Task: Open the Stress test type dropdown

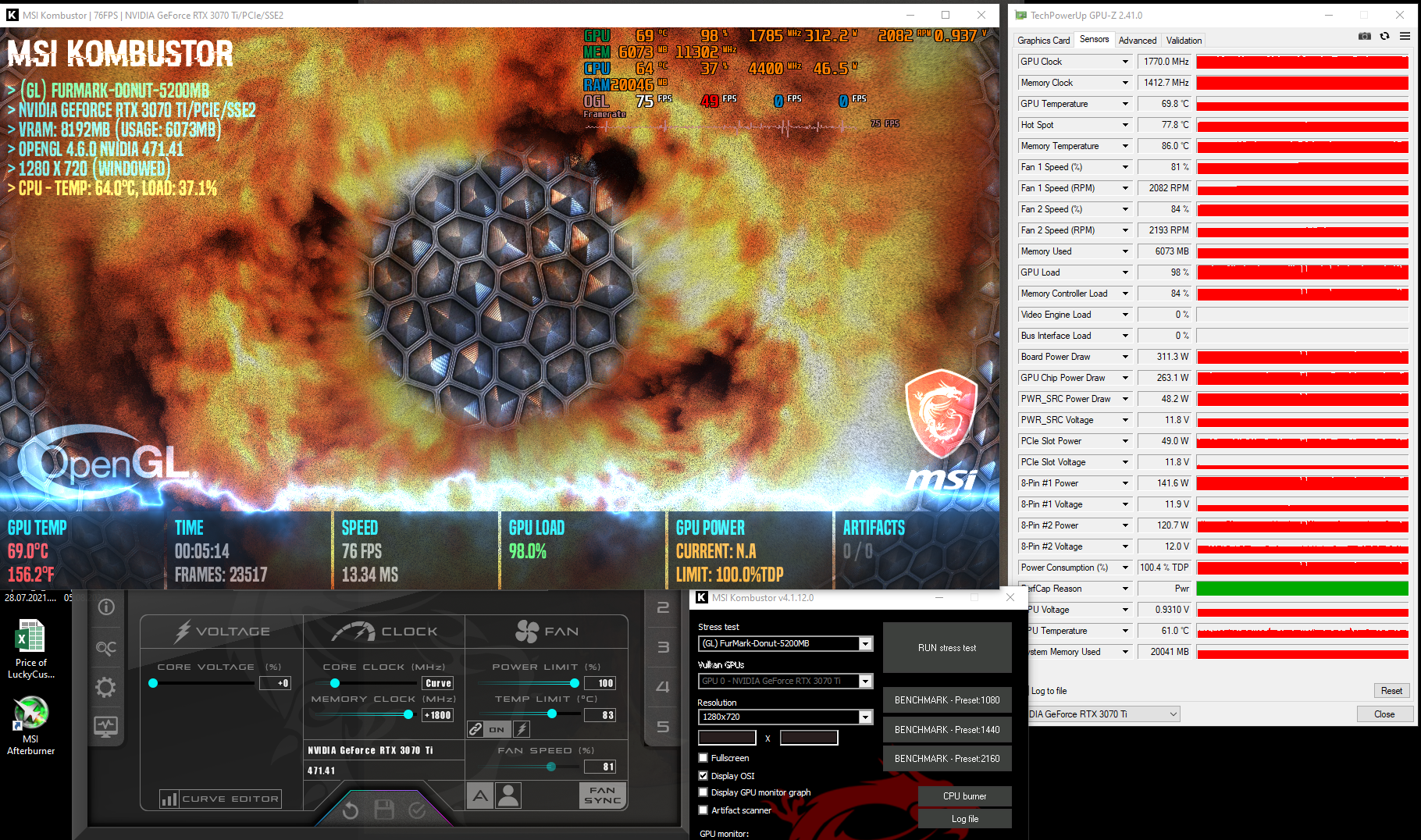Action: point(785,643)
